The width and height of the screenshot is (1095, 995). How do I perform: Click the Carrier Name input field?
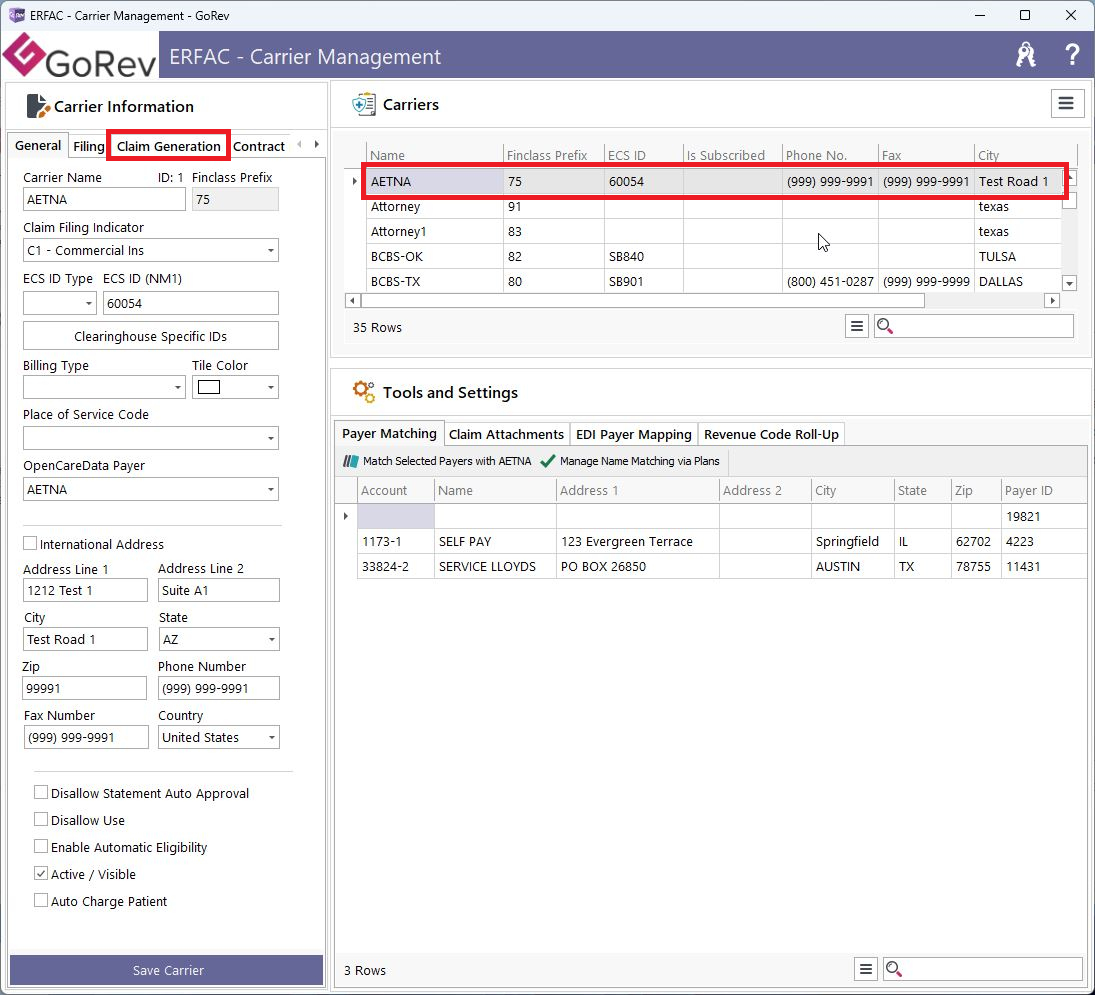(104, 200)
